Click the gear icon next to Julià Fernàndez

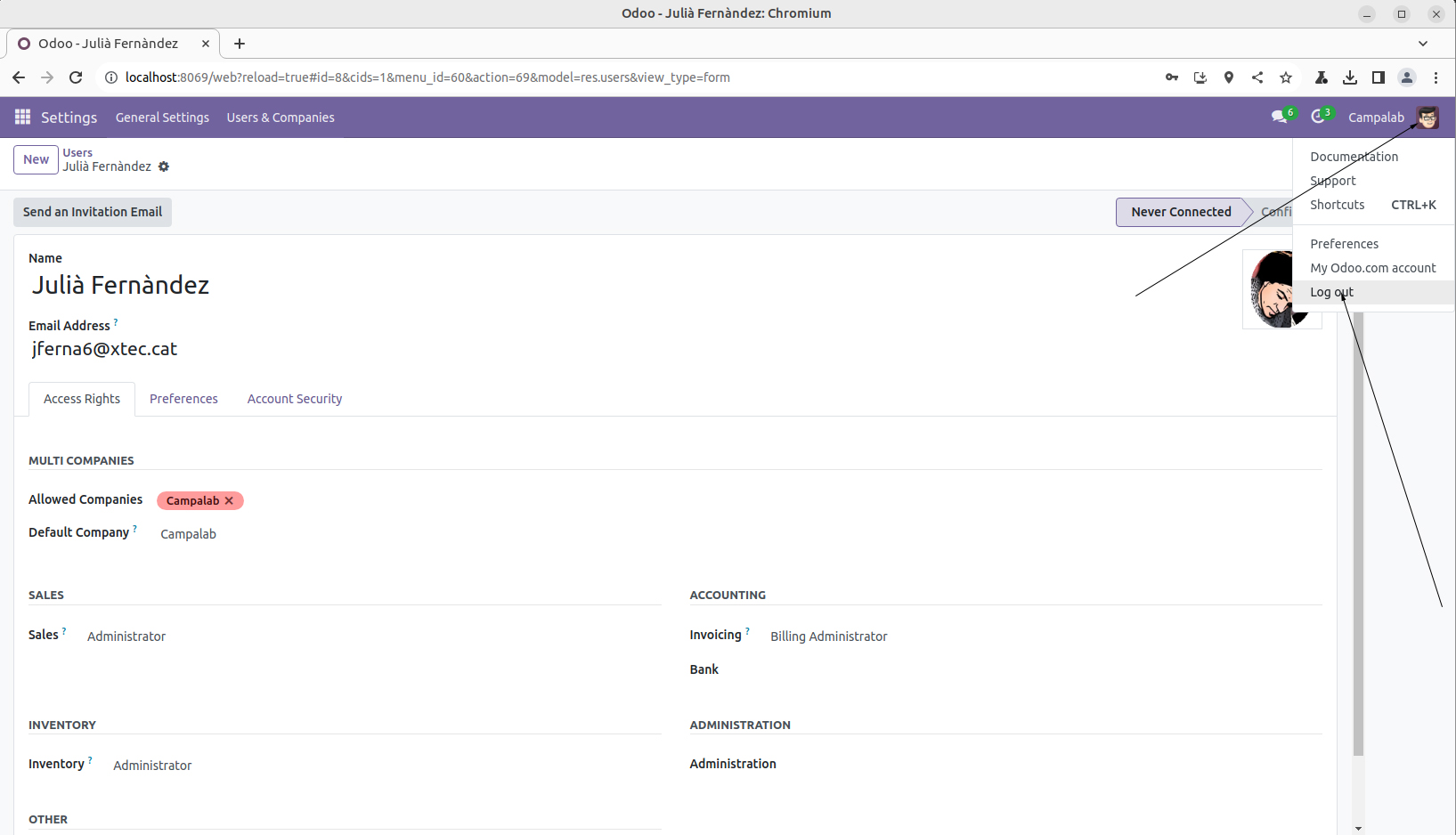pos(164,166)
